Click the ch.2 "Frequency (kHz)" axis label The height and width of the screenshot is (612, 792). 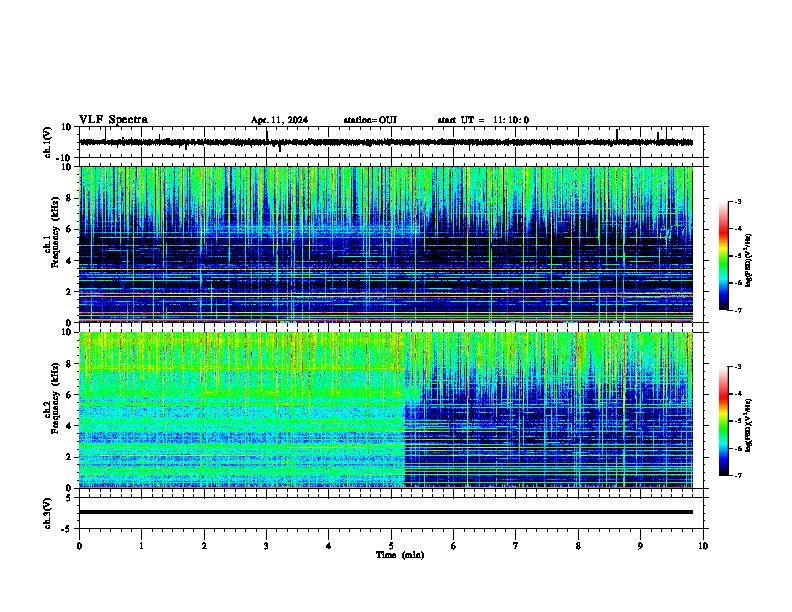pos(55,398)
